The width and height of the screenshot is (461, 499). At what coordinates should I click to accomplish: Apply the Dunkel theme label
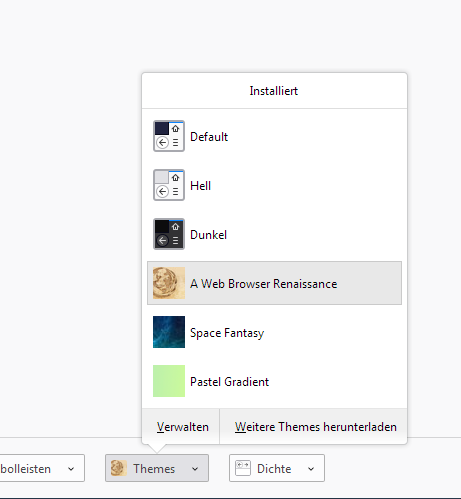(208, 235)
